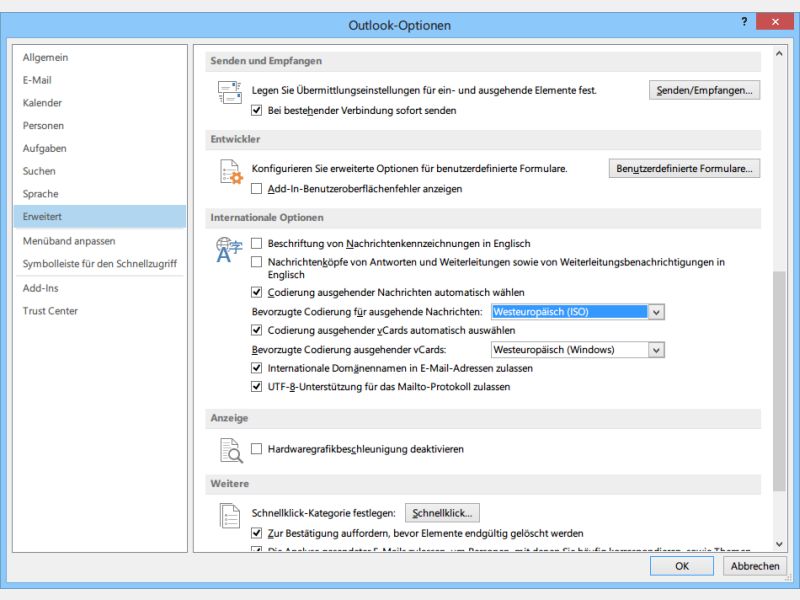Check 'Nachrichtenköpfe von Antworten und Weiterleitungen' option
Viewport: 800px width, 600px height.
257,262
